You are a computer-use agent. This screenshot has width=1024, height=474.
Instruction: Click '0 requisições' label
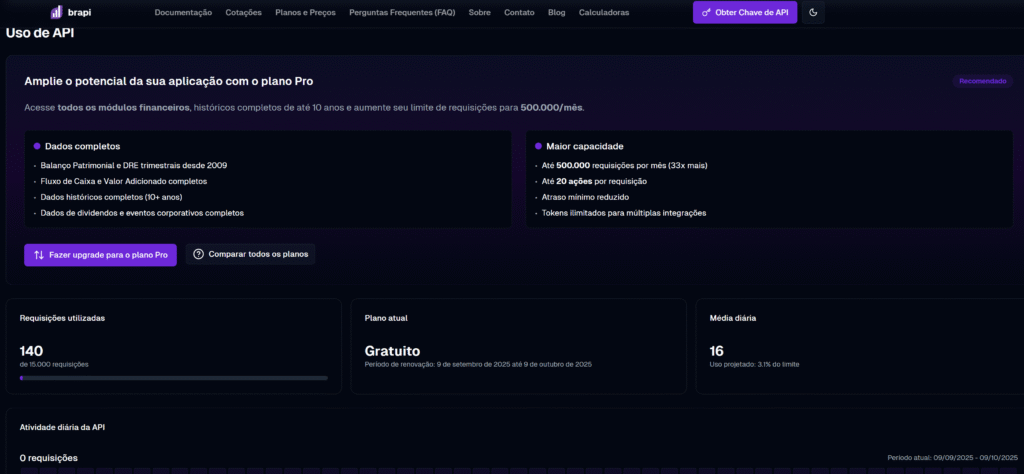click(x=48, y=458)
